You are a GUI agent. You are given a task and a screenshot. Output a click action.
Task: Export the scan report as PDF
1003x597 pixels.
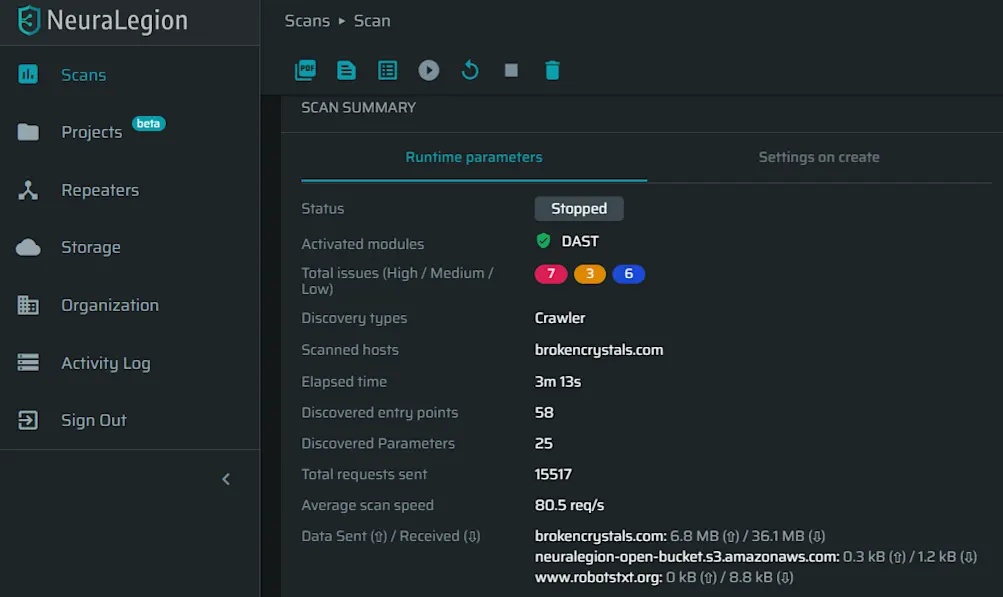(305, 70)
